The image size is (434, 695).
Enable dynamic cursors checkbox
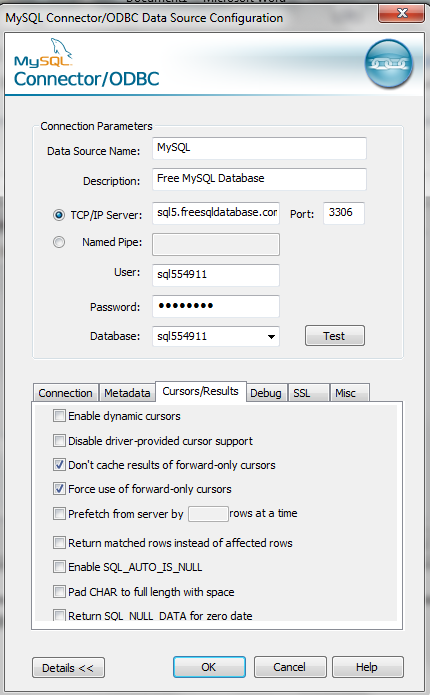tap(59, 416)
